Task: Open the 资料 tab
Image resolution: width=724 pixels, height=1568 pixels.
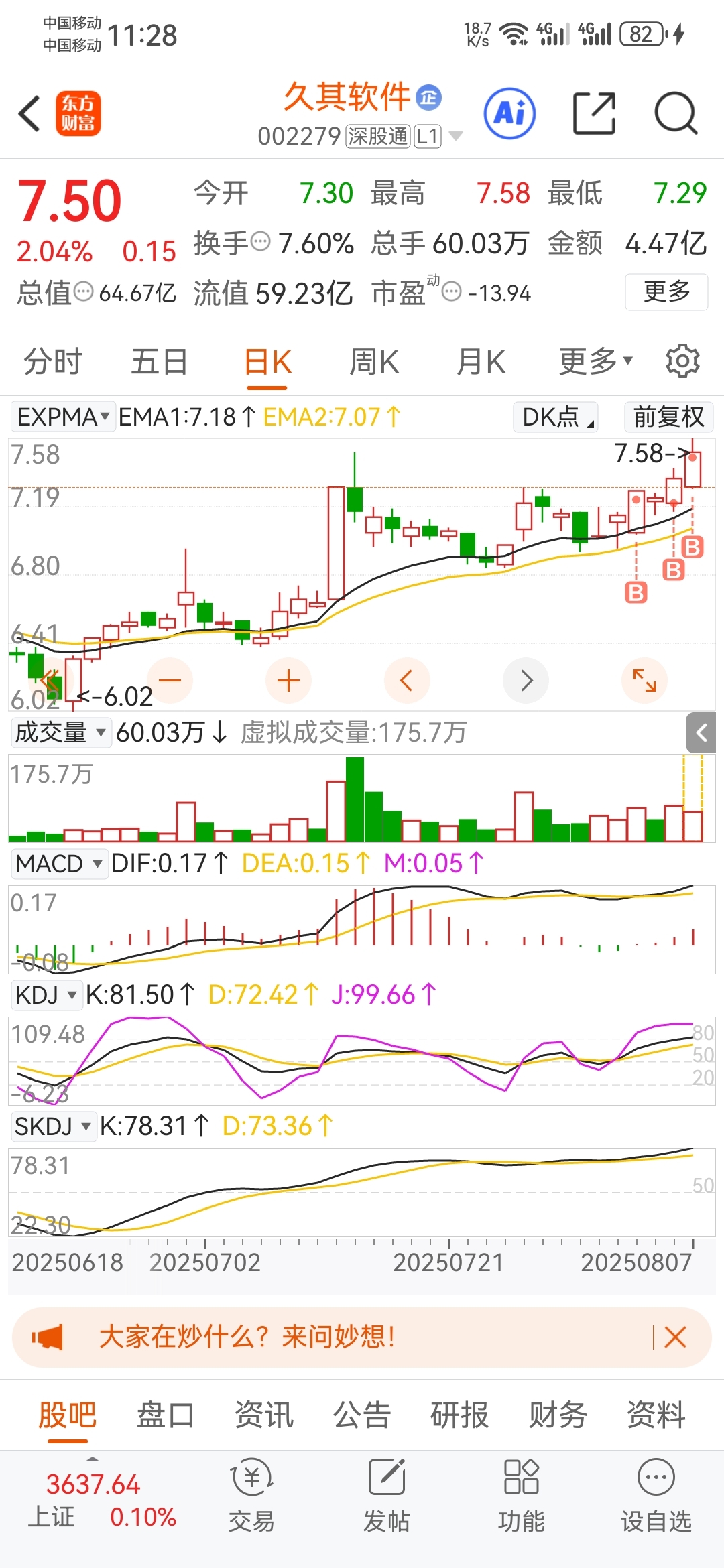Action: pyautogui.click(x=656, y=1415)
